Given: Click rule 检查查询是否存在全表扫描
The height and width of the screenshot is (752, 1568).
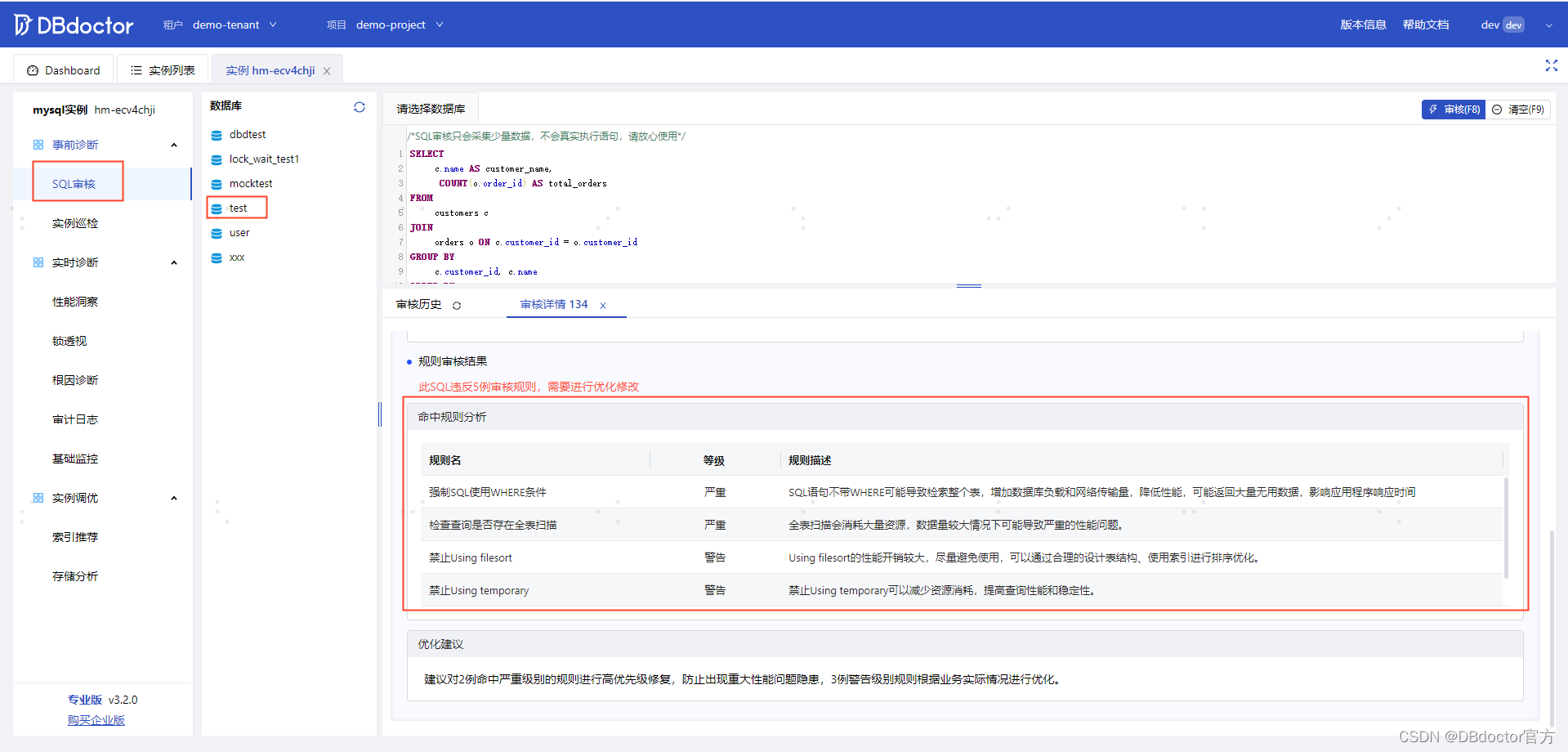Looking at the screenshot, I should pos(493,525).
